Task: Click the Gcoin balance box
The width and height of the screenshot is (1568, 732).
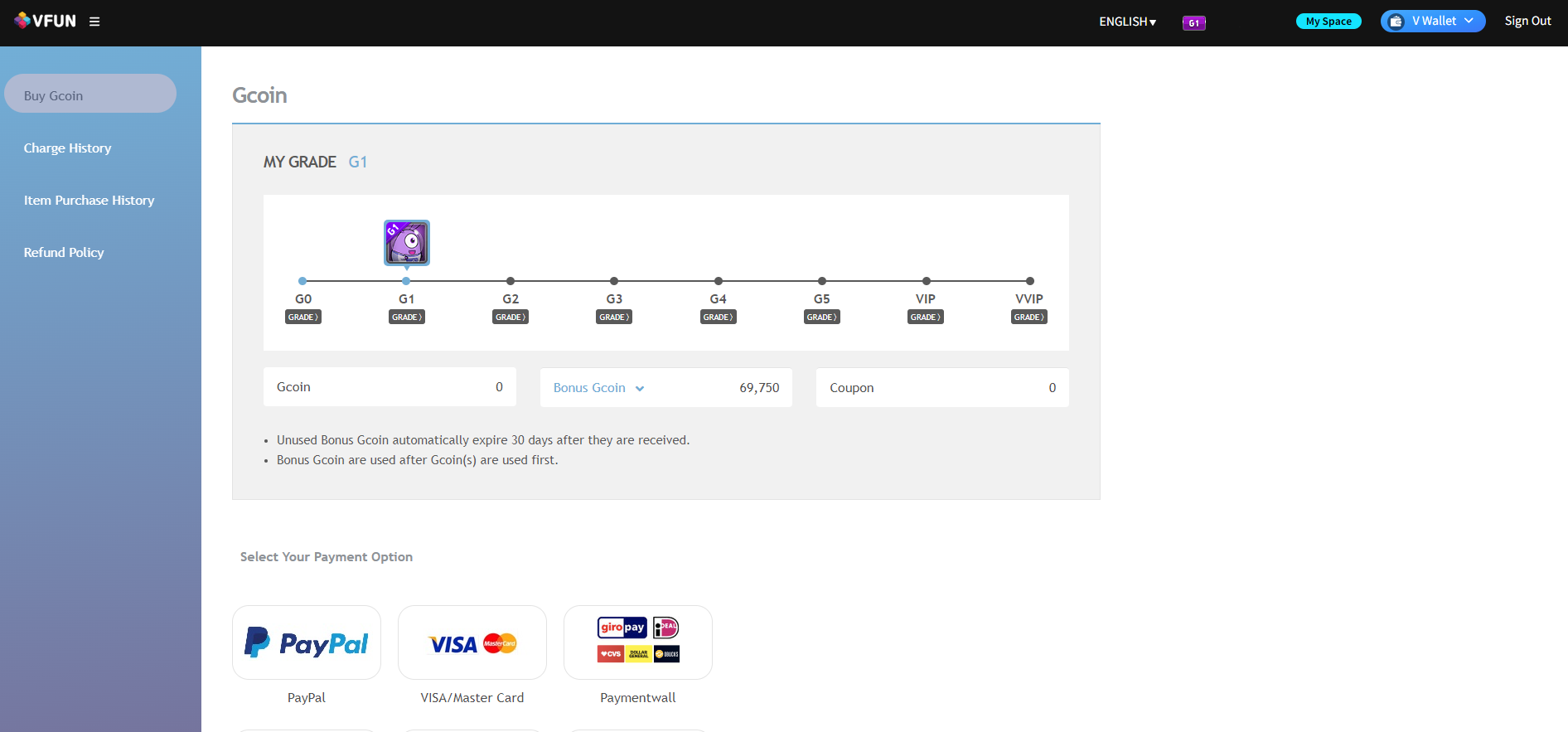Action: pos(390,387)
